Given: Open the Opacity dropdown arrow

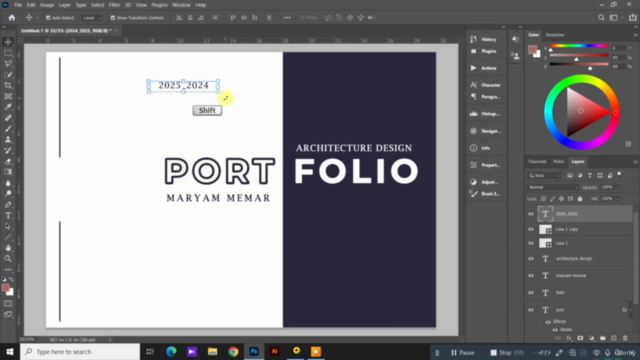Looking at the screenshot, I should point(618,187).
